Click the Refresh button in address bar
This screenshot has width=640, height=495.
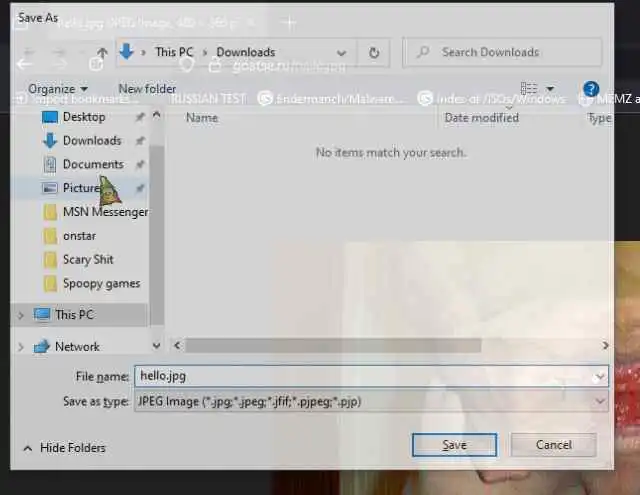pos(373,53)
